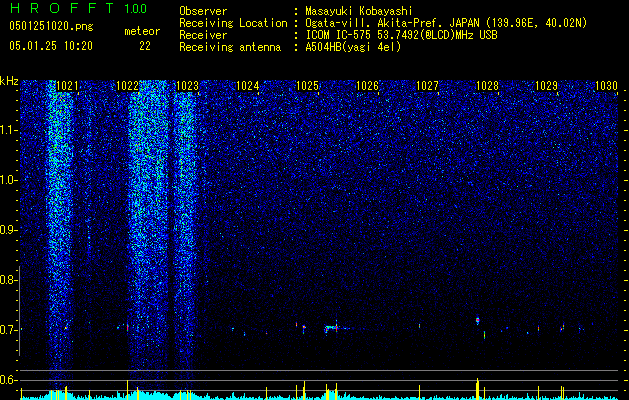Click the bright meteor echo just before 1028
The image size is (629, 400).
point(477,320)
